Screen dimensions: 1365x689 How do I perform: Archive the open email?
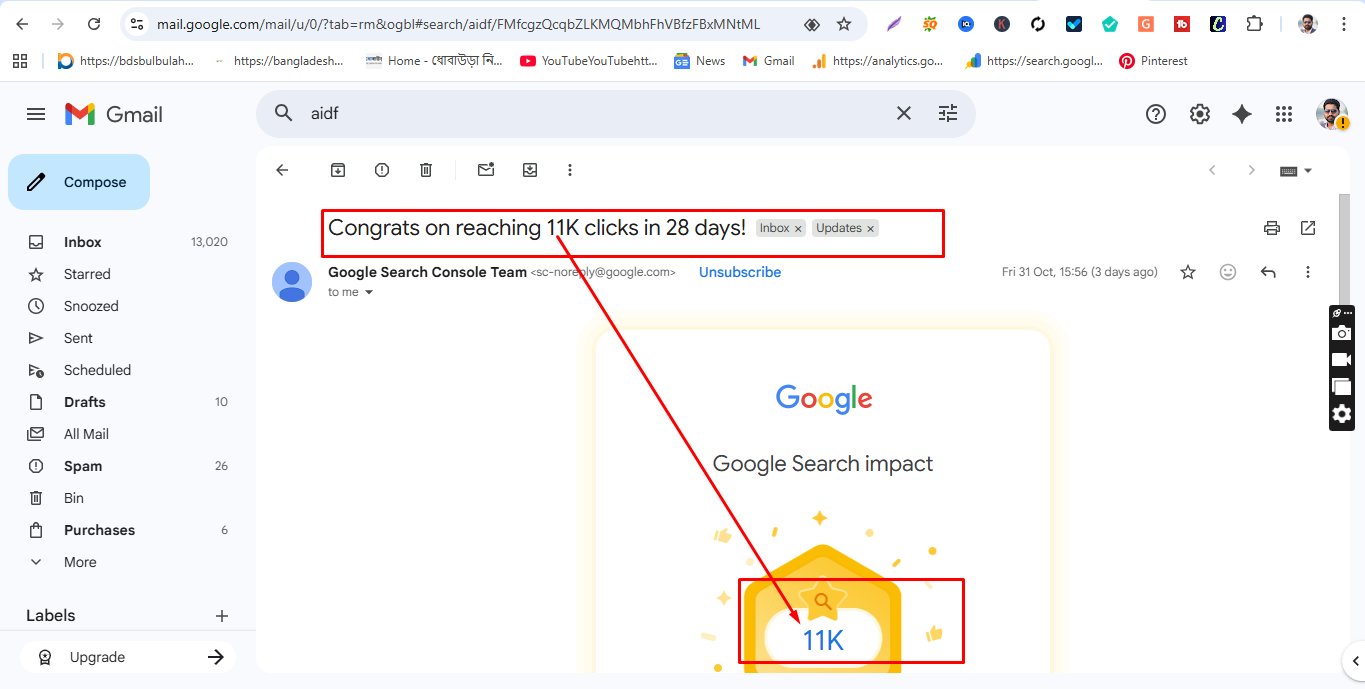tap(338, 170)
